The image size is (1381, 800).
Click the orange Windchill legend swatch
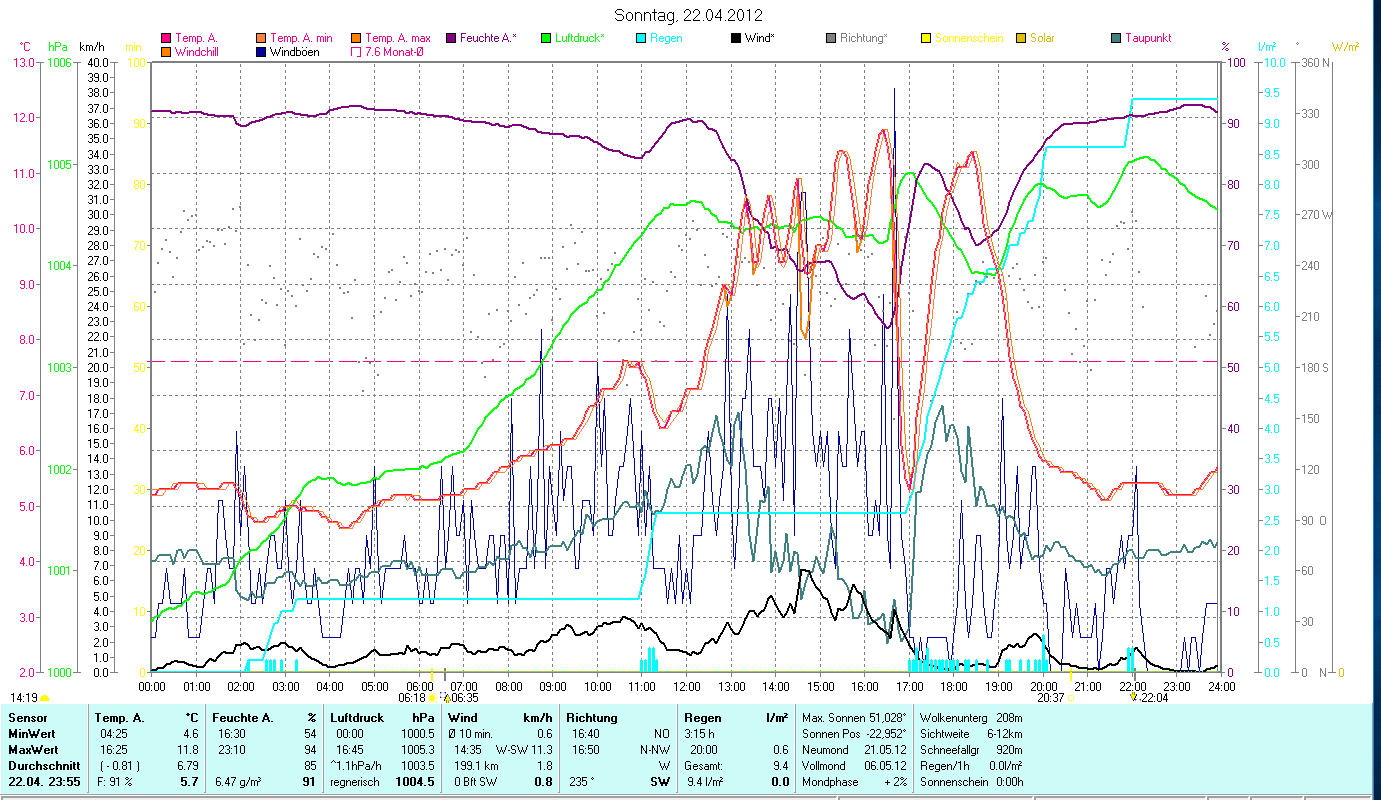[x=166, y=51]
